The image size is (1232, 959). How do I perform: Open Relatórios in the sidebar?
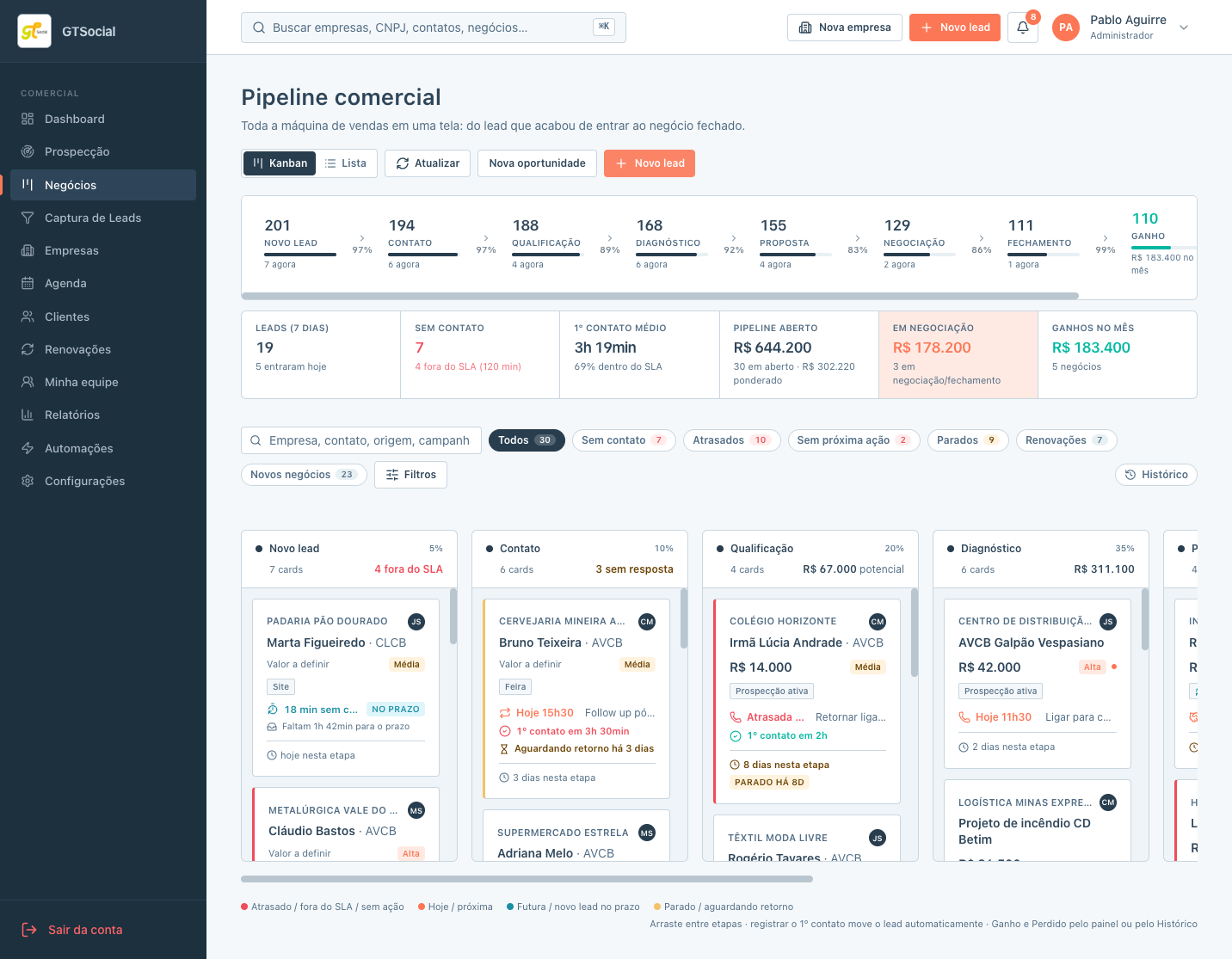(103, 415)
